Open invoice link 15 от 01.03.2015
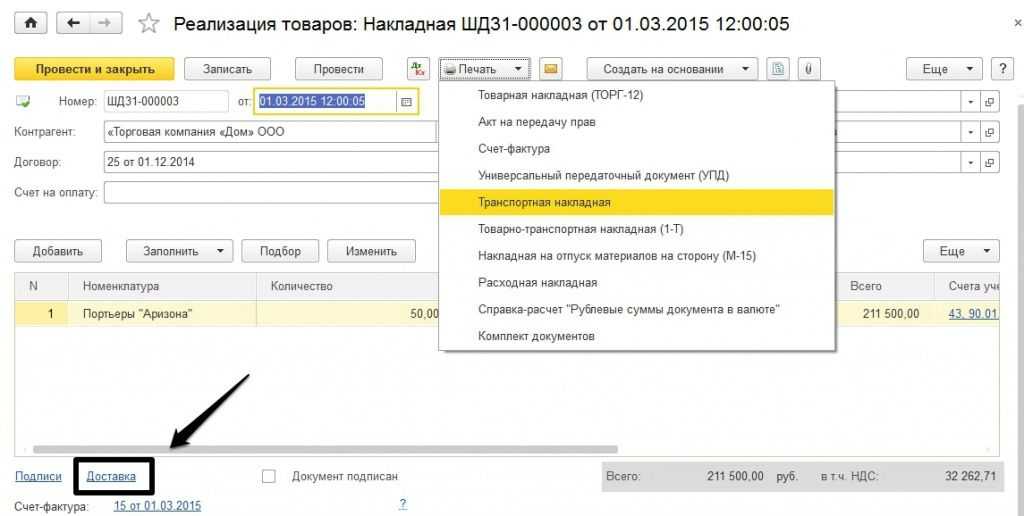Image resolution: width=1024 pixels, height=516 pixels. click(157, 506)
